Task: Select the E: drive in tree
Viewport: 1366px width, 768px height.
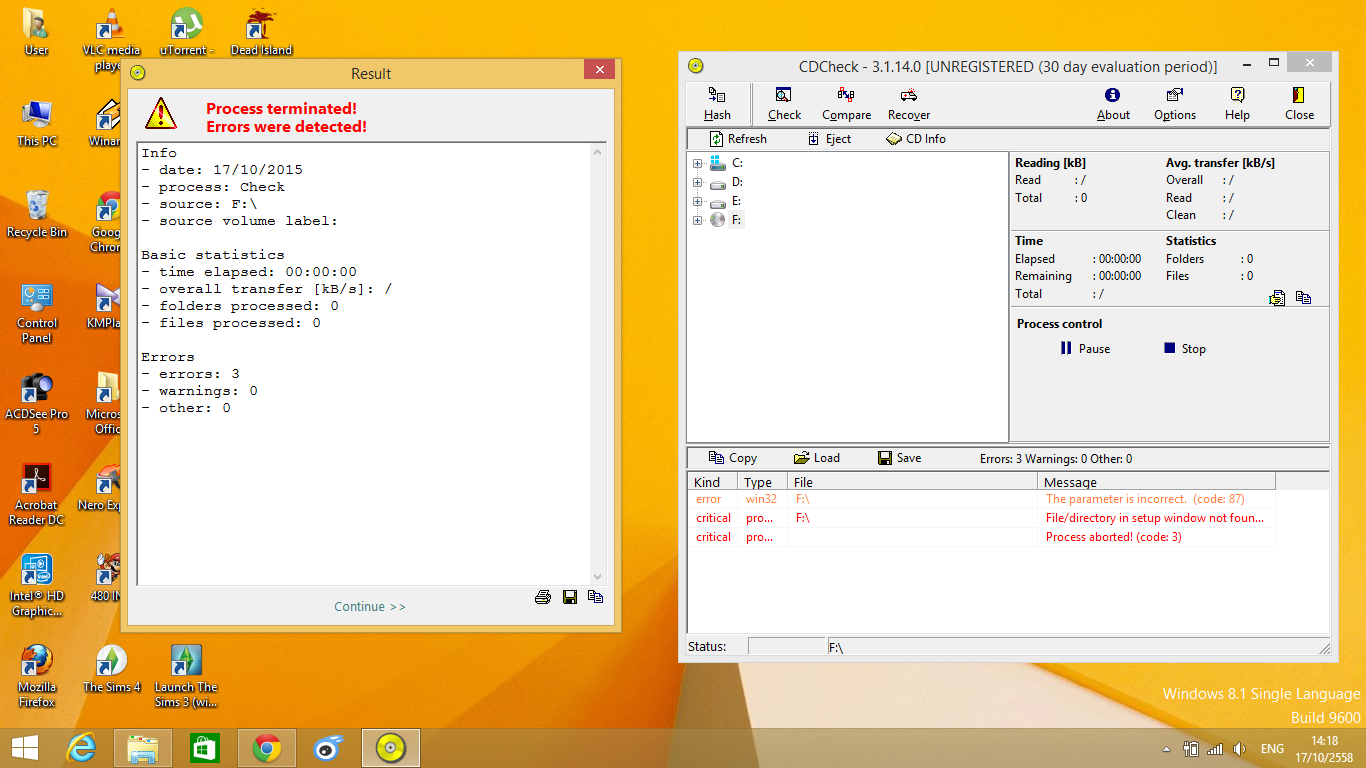Action: click(736, 201)
